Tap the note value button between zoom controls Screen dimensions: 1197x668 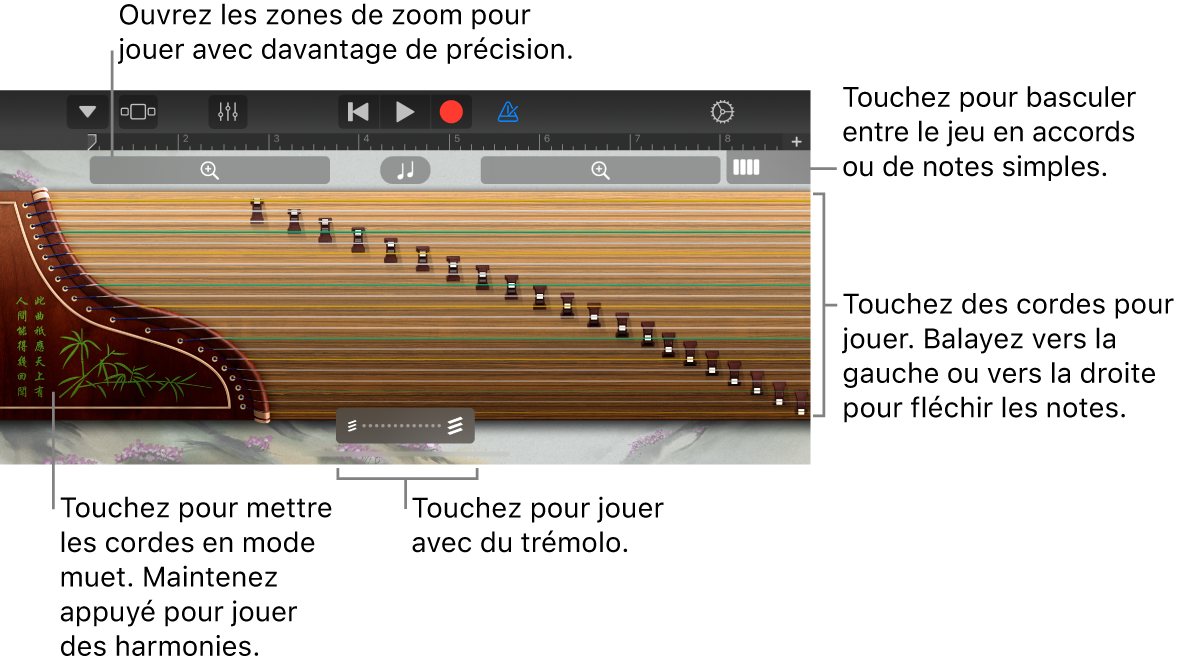404,170
